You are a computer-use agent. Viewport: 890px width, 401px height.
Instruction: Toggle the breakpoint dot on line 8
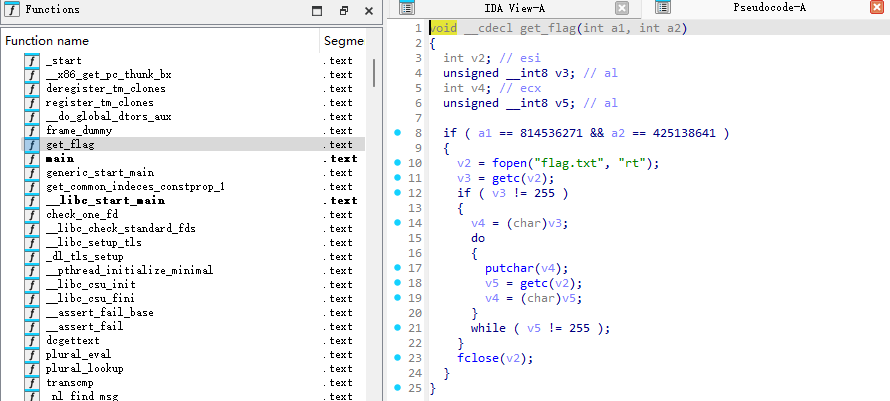(397, 133)
